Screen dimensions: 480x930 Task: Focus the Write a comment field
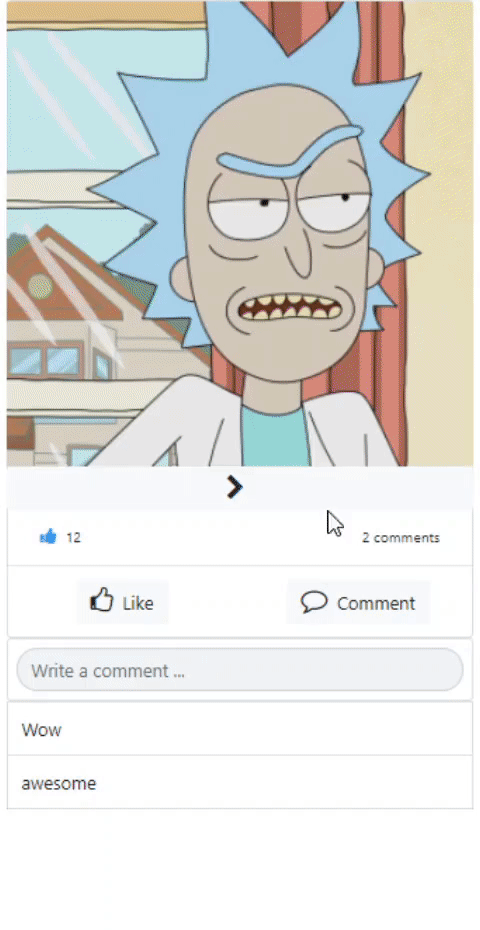[240, 670]
